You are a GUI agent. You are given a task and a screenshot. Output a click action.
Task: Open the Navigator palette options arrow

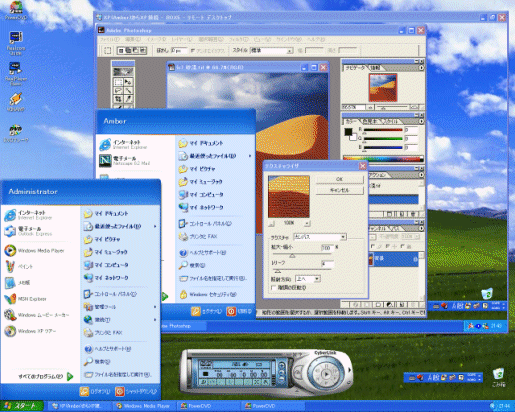[x=421, y=68]
